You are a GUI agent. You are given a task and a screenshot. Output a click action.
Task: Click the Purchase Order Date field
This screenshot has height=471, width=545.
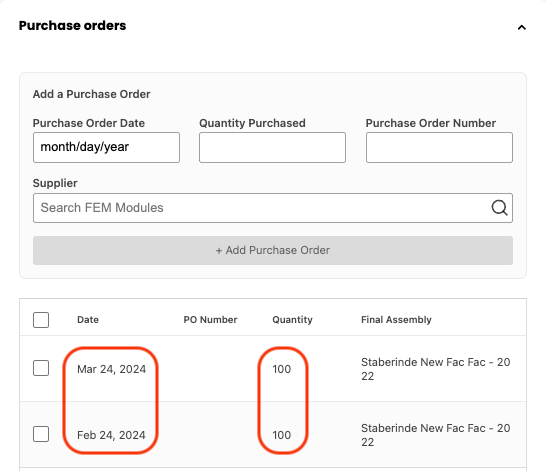pos(106,147)
